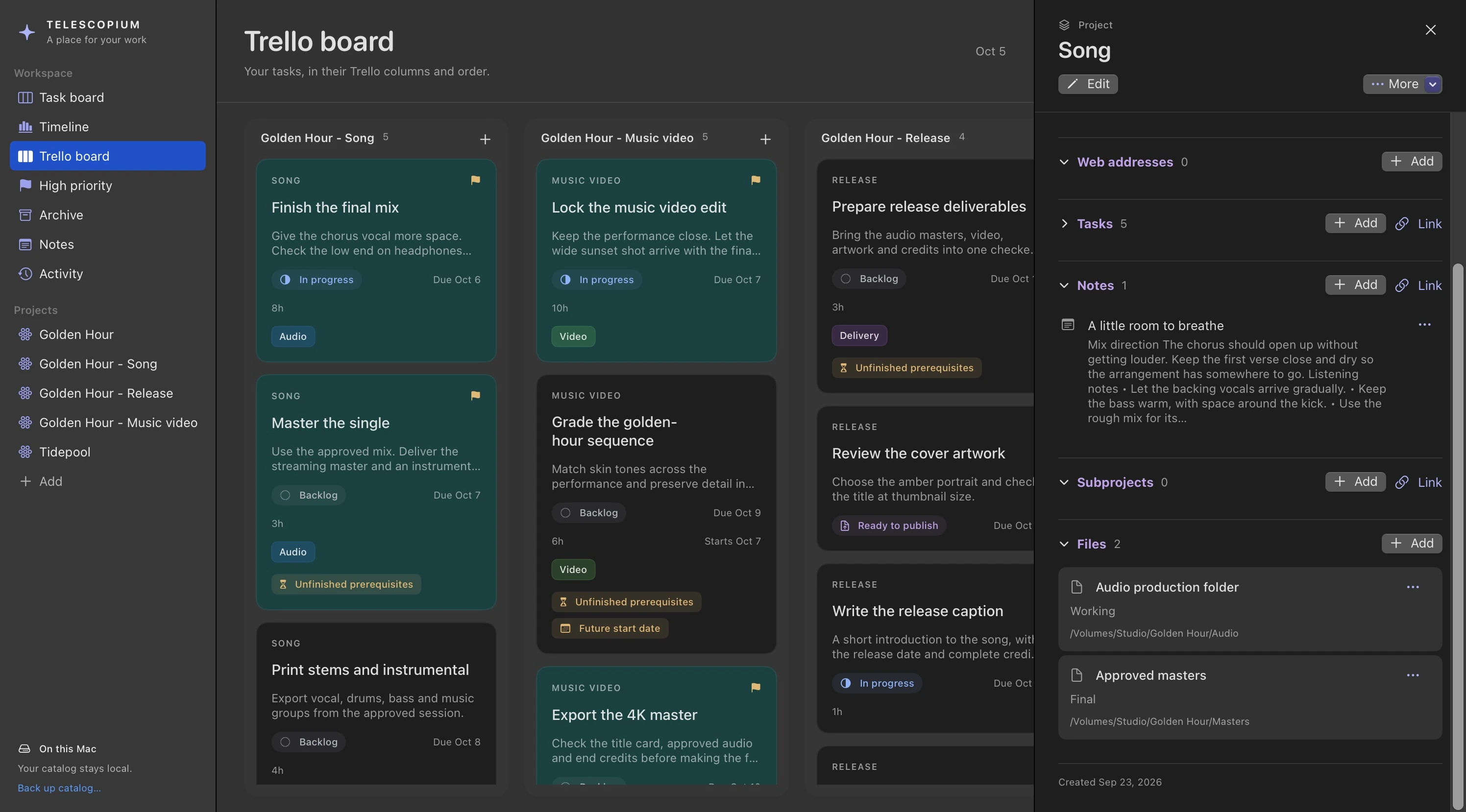Click the flag on Master the single
Screen dimensions: 1466x812
pyautogui.click(x=475, y=396)
